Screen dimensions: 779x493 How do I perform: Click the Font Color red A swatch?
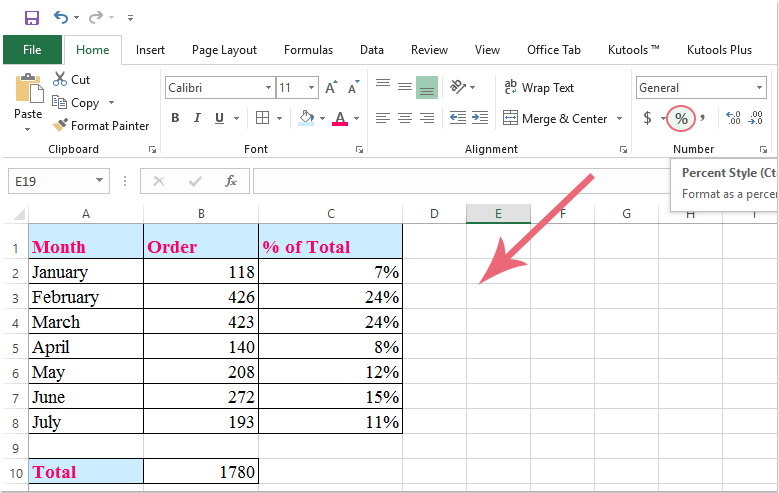pyautogui.click(x=339, y=118)
